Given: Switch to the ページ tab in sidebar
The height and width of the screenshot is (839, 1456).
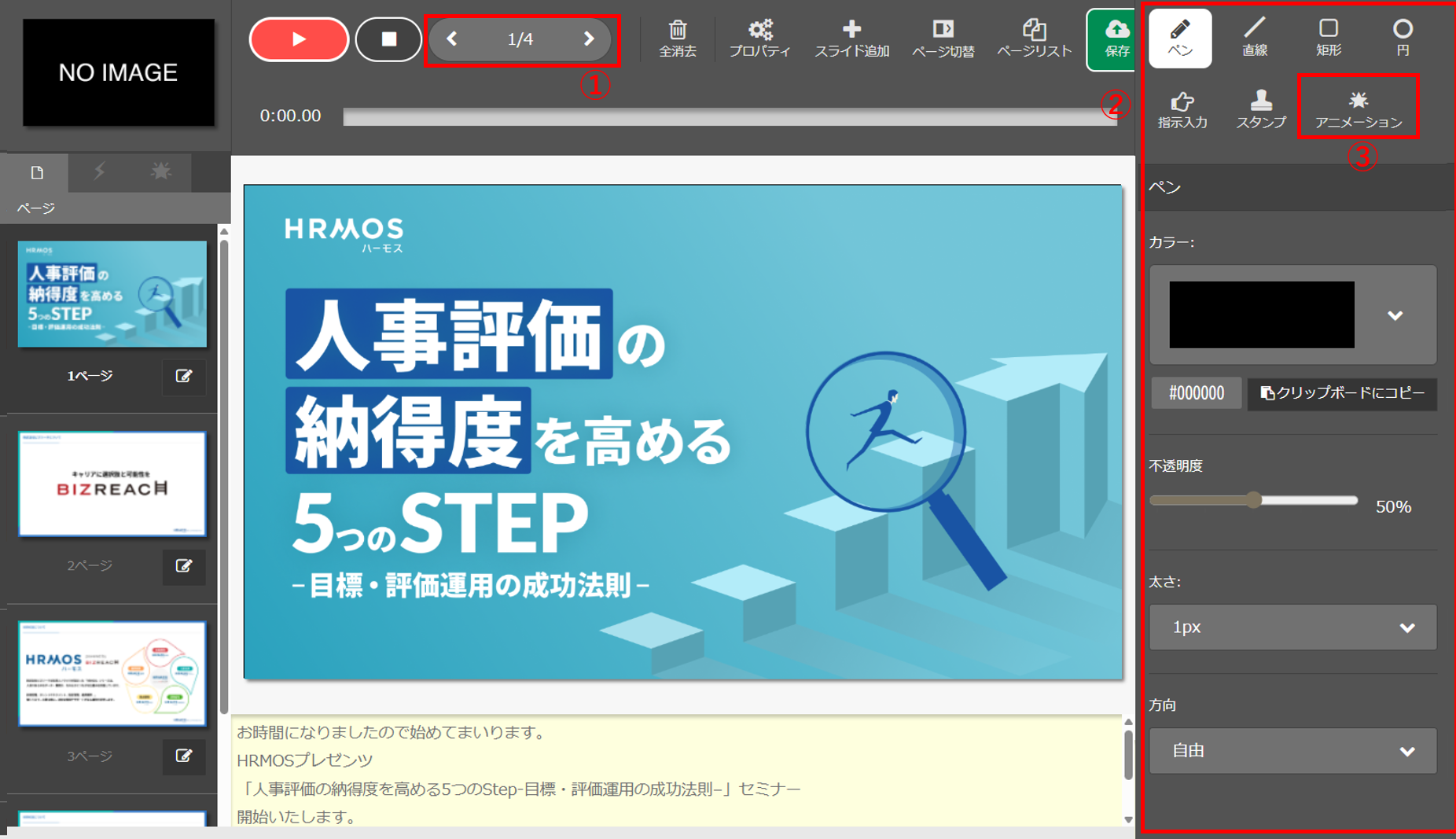Looking at the screenshot, I should 37,172.
